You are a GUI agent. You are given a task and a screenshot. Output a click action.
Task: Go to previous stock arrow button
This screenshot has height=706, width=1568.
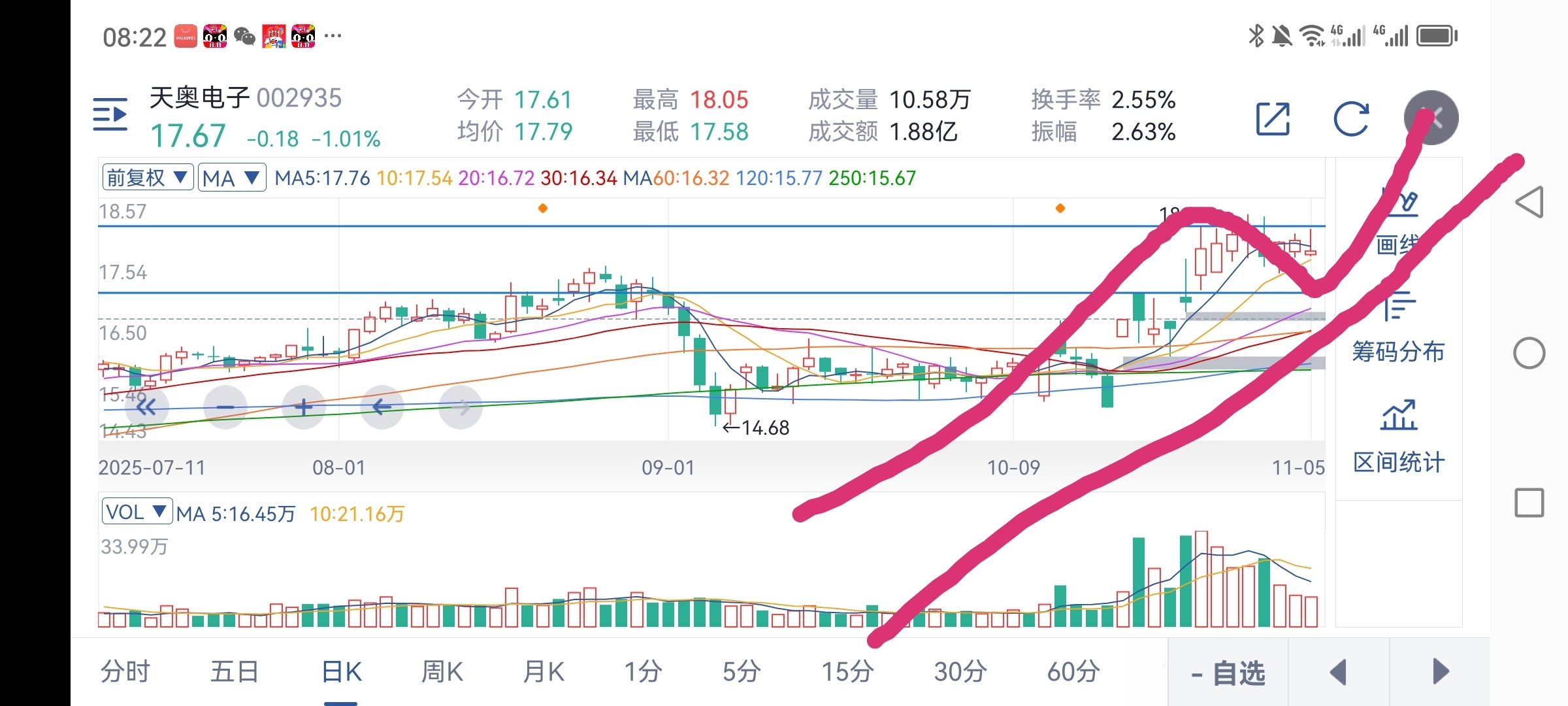tap(1338, 672)
